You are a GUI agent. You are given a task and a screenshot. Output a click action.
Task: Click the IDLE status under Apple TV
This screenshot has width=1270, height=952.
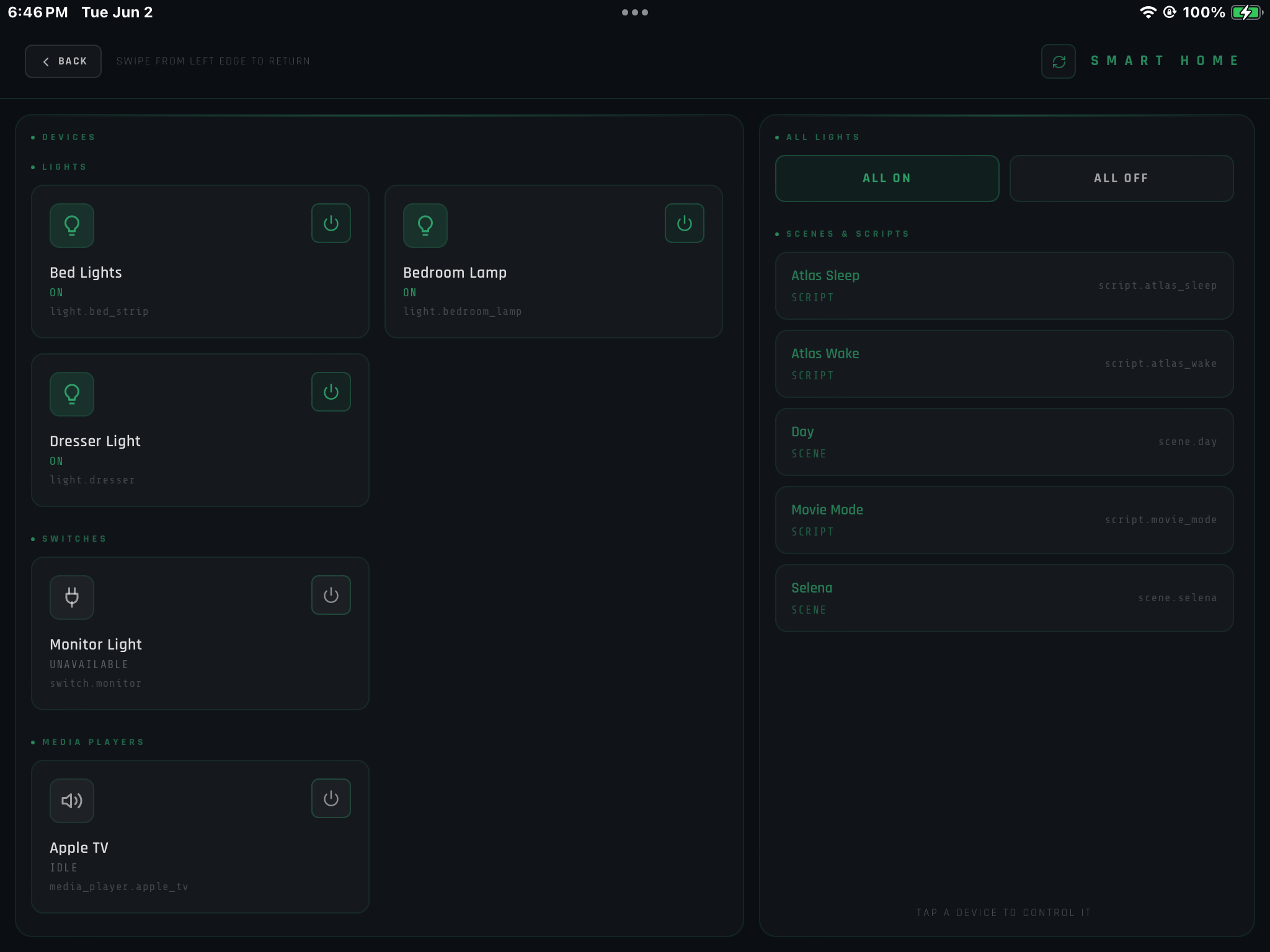64,868
